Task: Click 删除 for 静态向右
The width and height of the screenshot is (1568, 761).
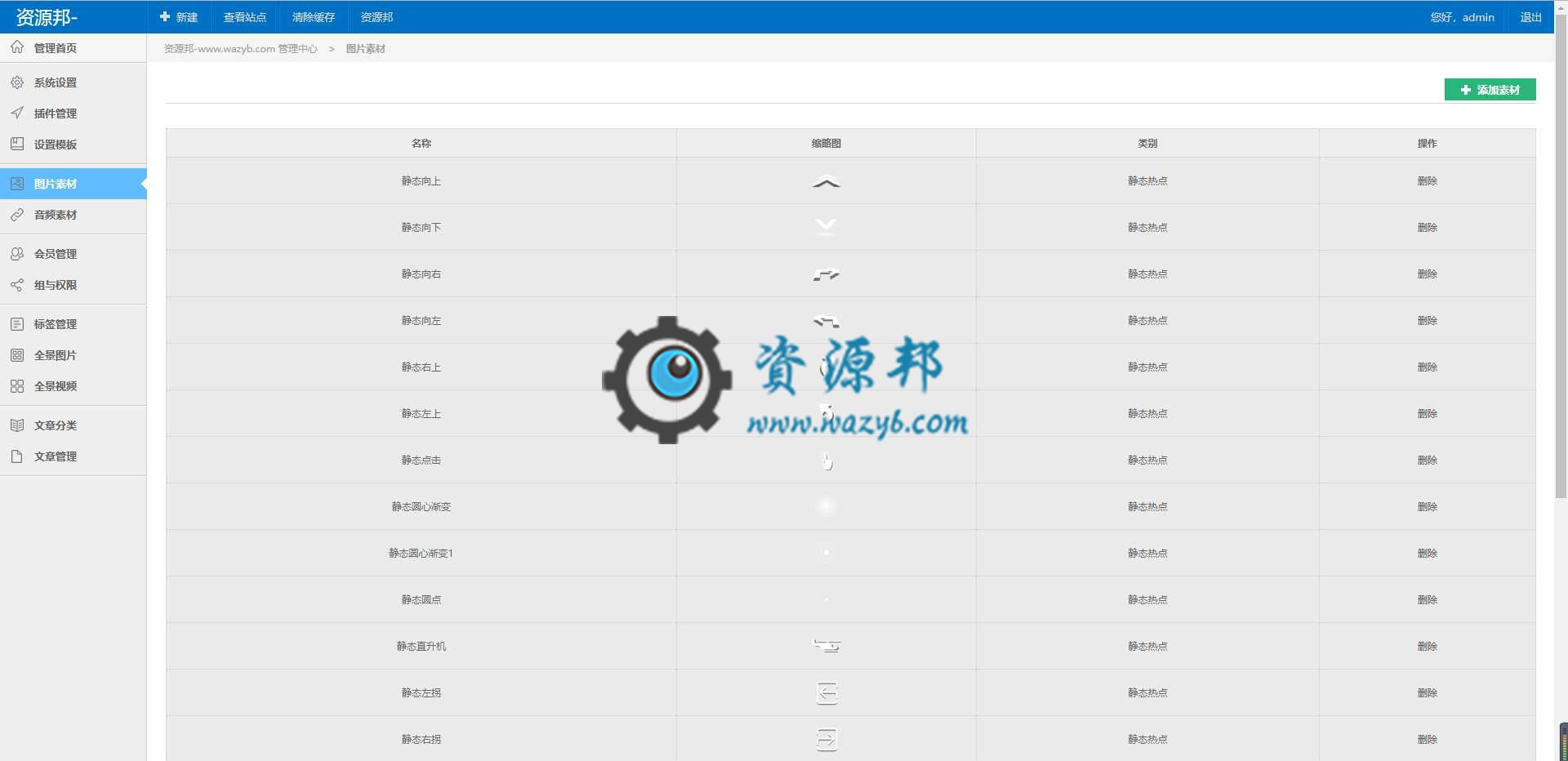Action: pyautogui.click(x=1427, y=274)
